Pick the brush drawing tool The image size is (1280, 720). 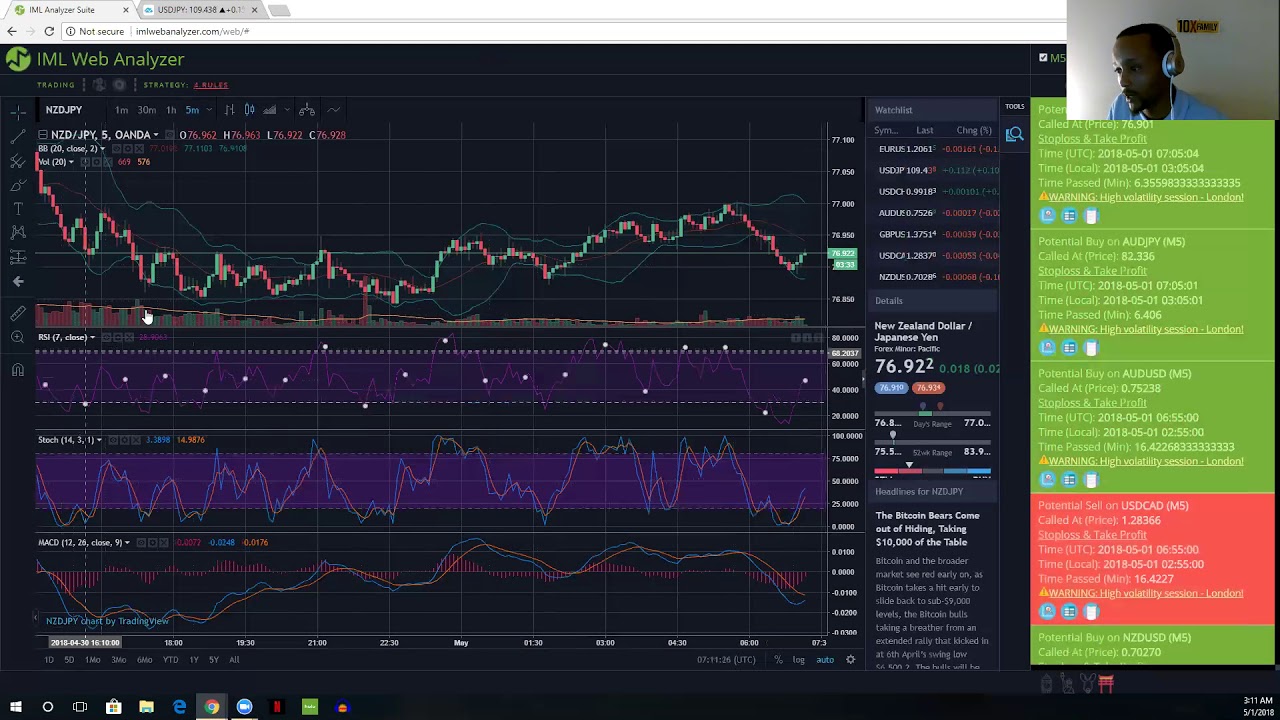[x=18, y=185]
